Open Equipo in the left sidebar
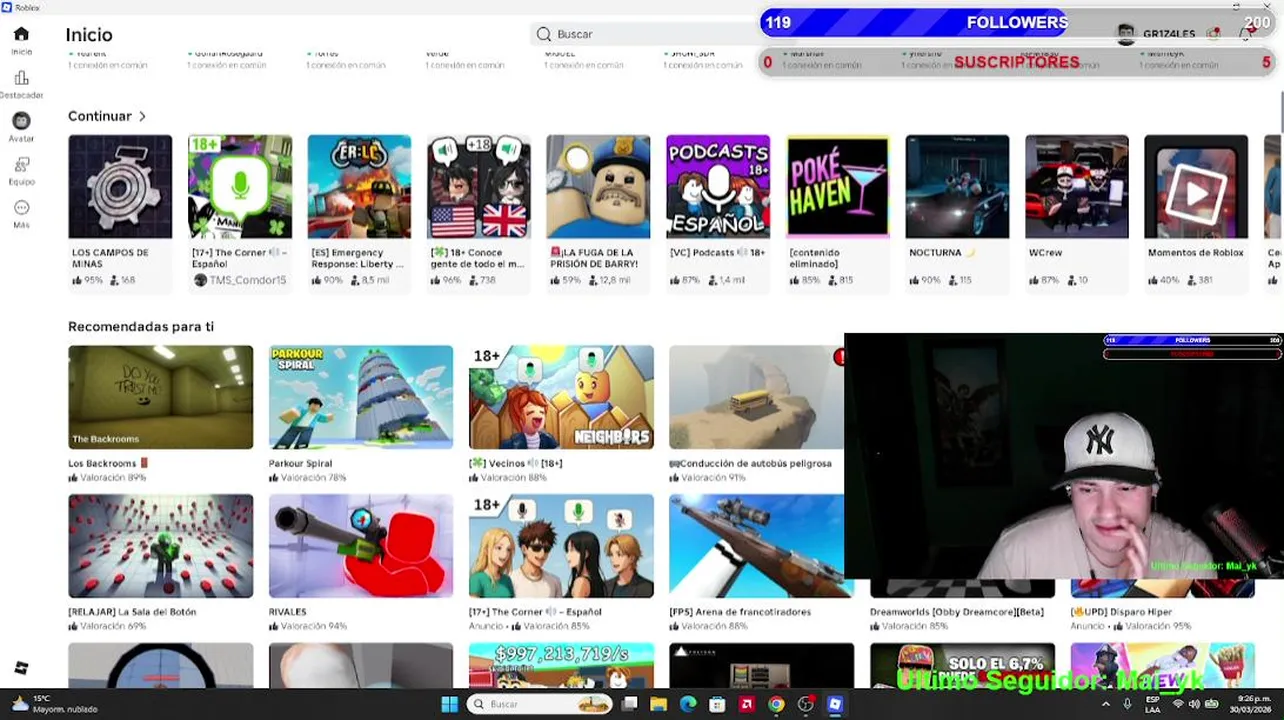 21,171
